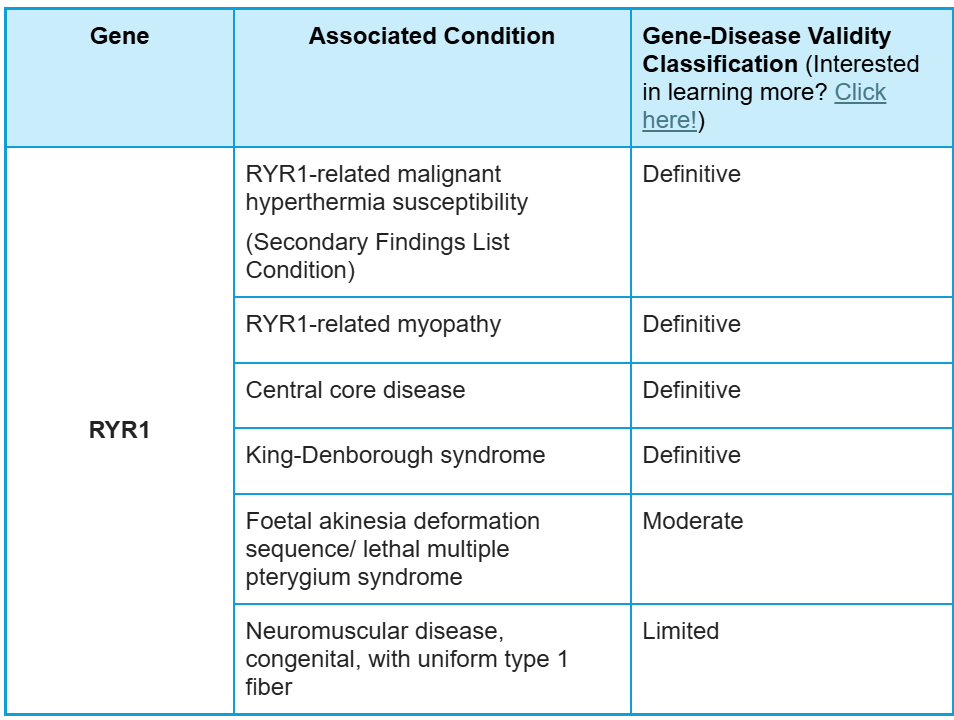Select "Definitive" for malignant hyperthermia susceptibility
Screen dimensions: 954x720
[691, 174]
